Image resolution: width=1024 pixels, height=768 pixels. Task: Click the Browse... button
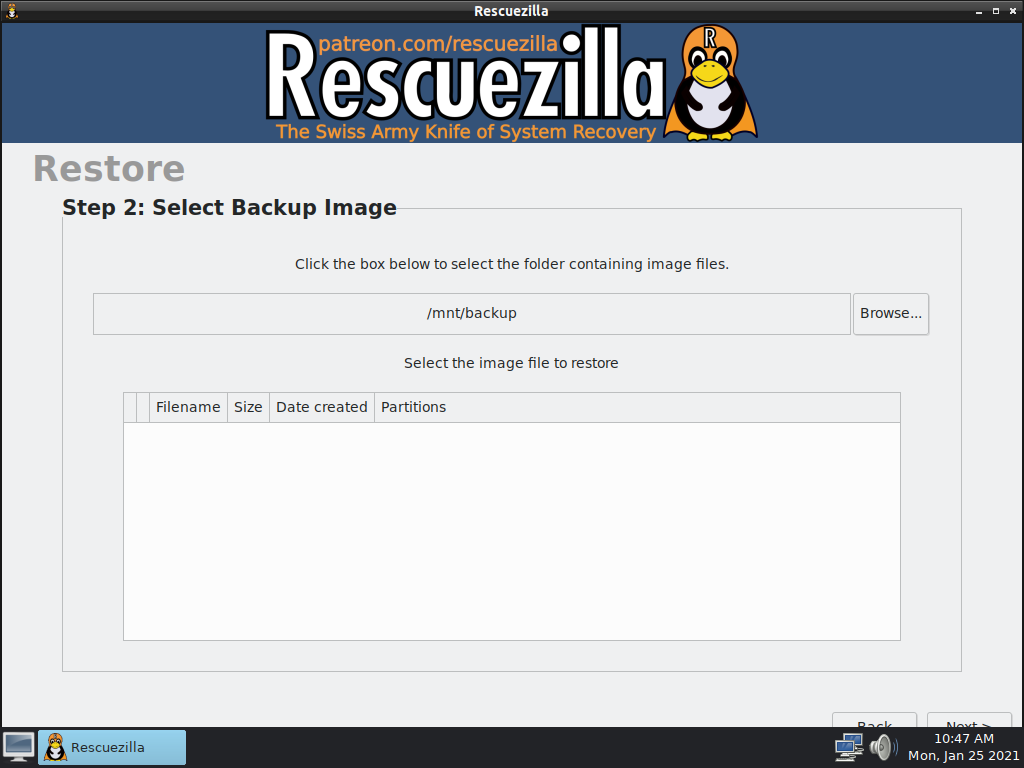[x=891, y=313]
